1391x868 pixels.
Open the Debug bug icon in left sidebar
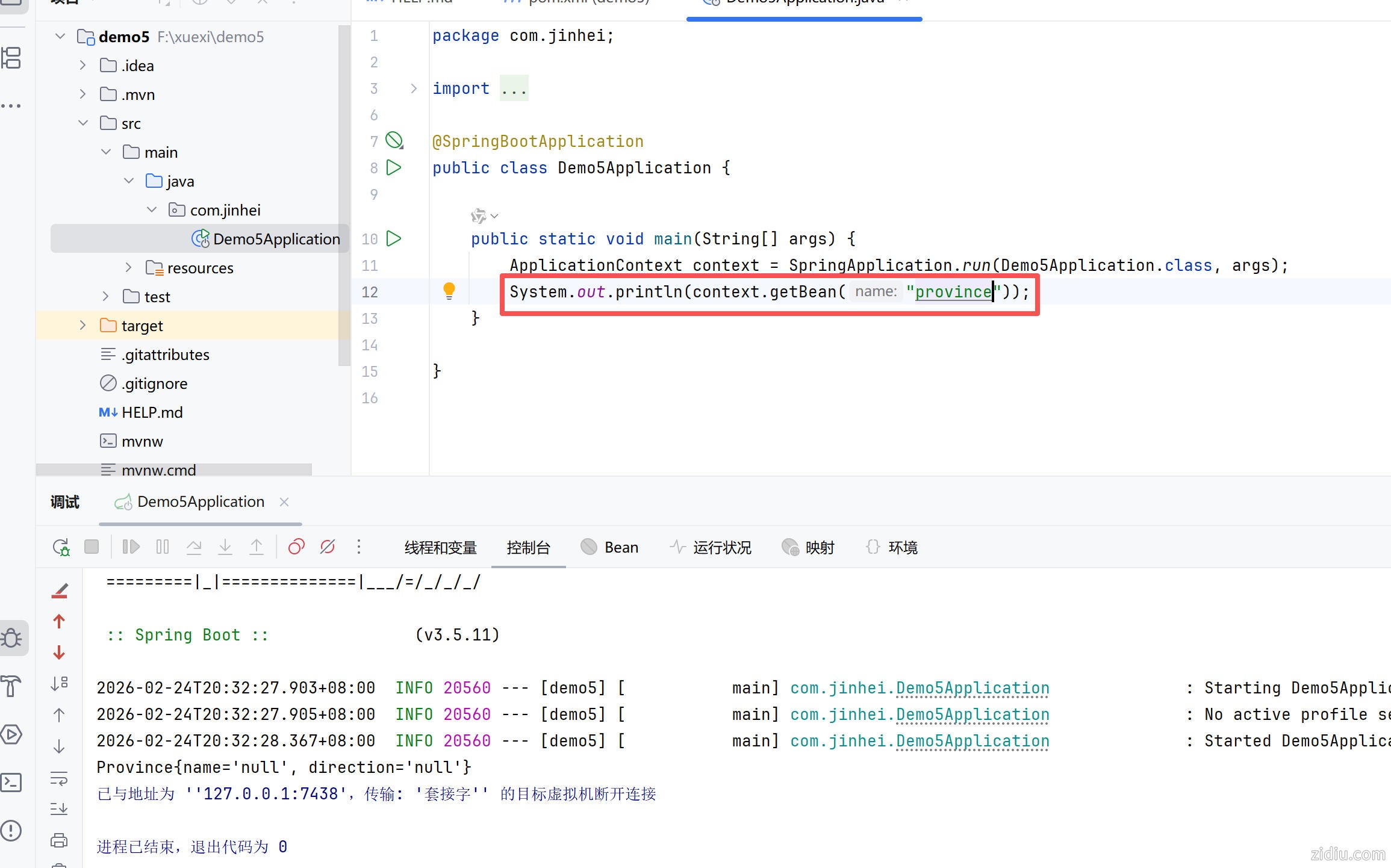[12, 638]
